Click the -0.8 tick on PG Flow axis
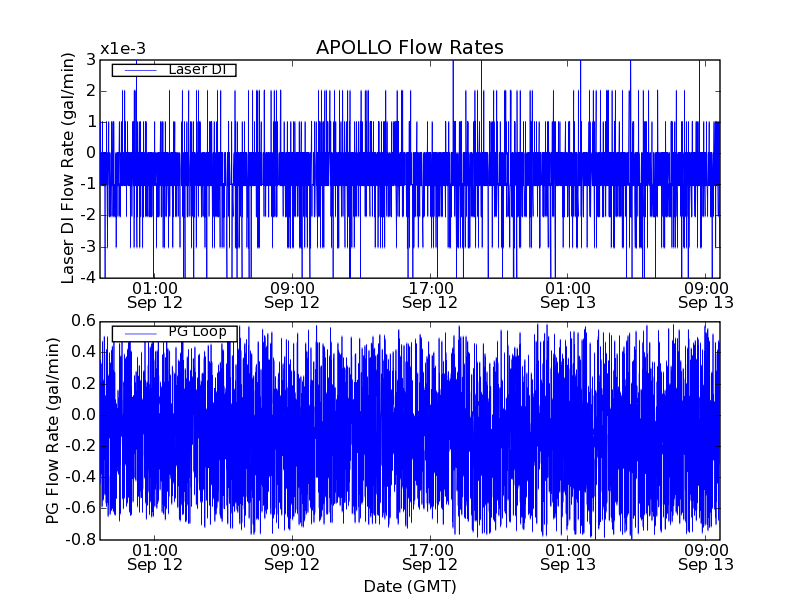Viewport: 800px width, 600px height. coord(81,539)
